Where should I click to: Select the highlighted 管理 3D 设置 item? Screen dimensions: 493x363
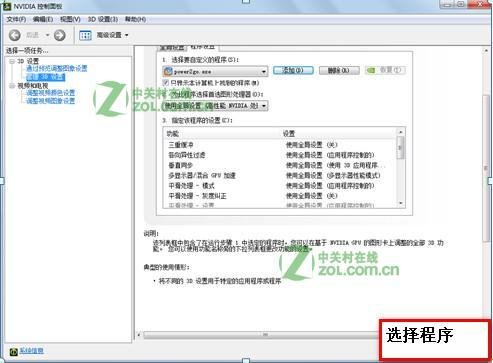(x=46, y=77)
